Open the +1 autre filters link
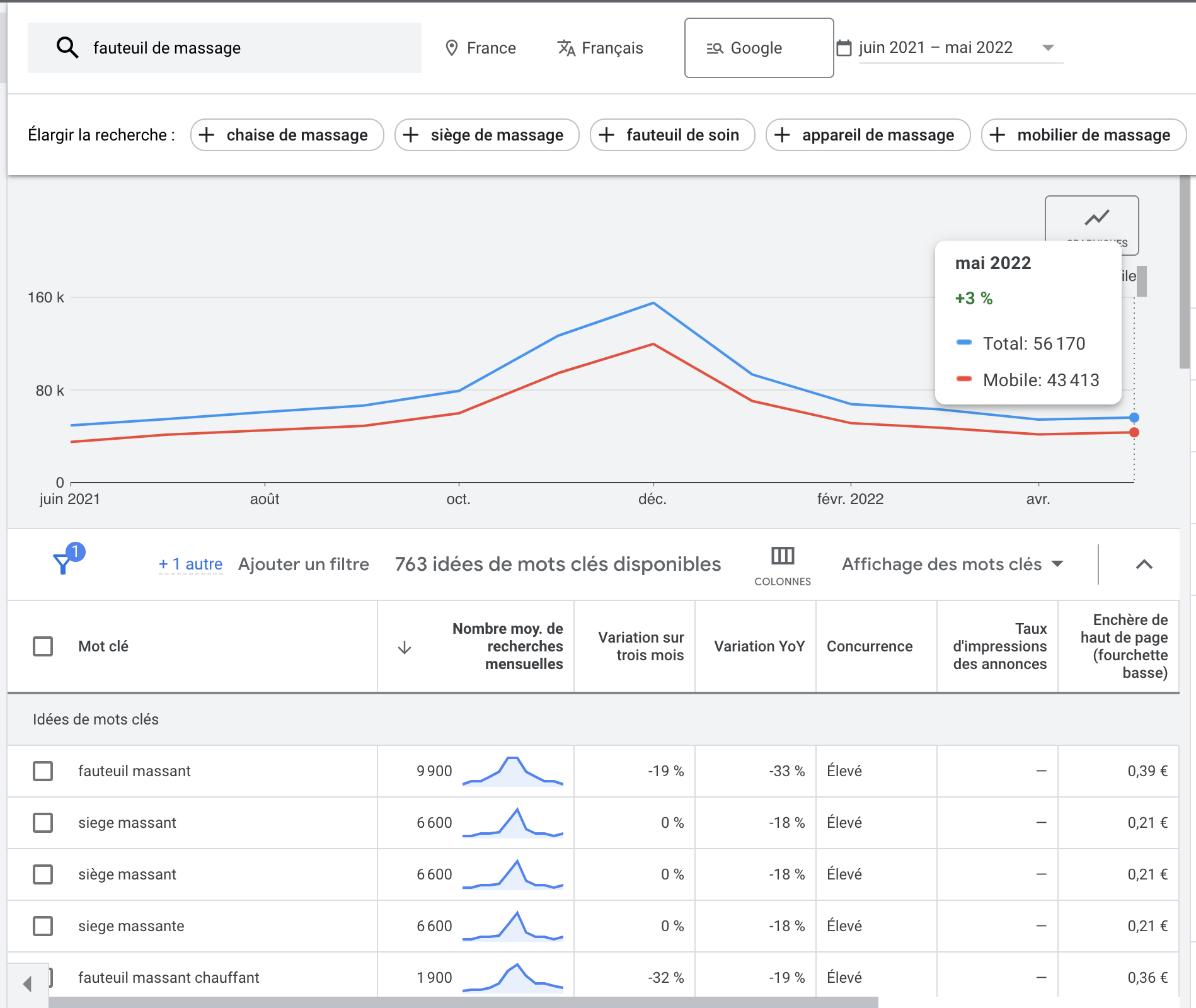Image resolution: width=1196 pixels, height=1008 pixels. coord(190,564)
